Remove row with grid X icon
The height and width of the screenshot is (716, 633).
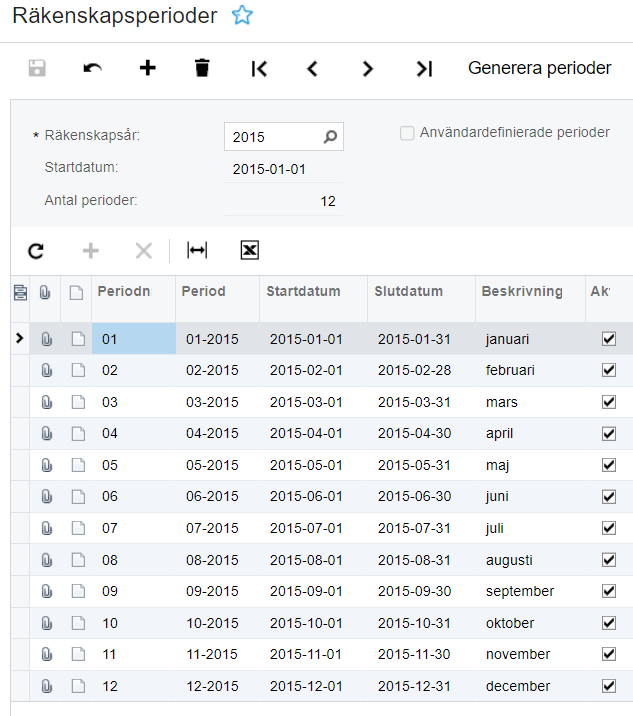144,251
